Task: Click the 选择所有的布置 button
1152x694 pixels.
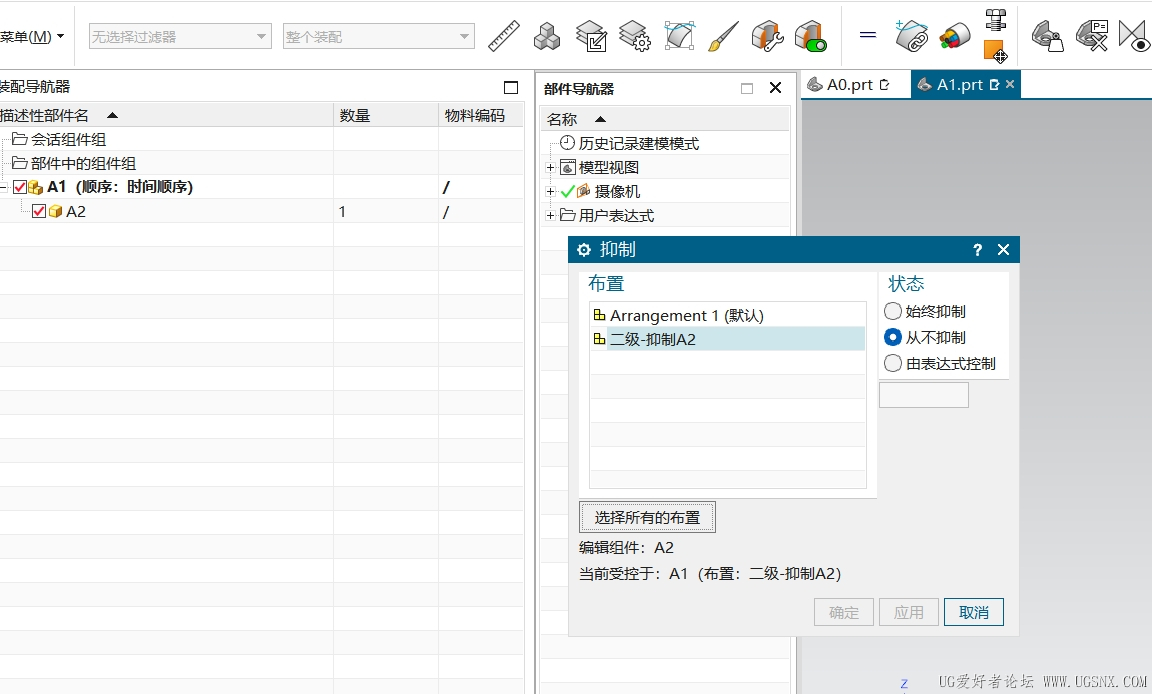Action: (647, 518)
